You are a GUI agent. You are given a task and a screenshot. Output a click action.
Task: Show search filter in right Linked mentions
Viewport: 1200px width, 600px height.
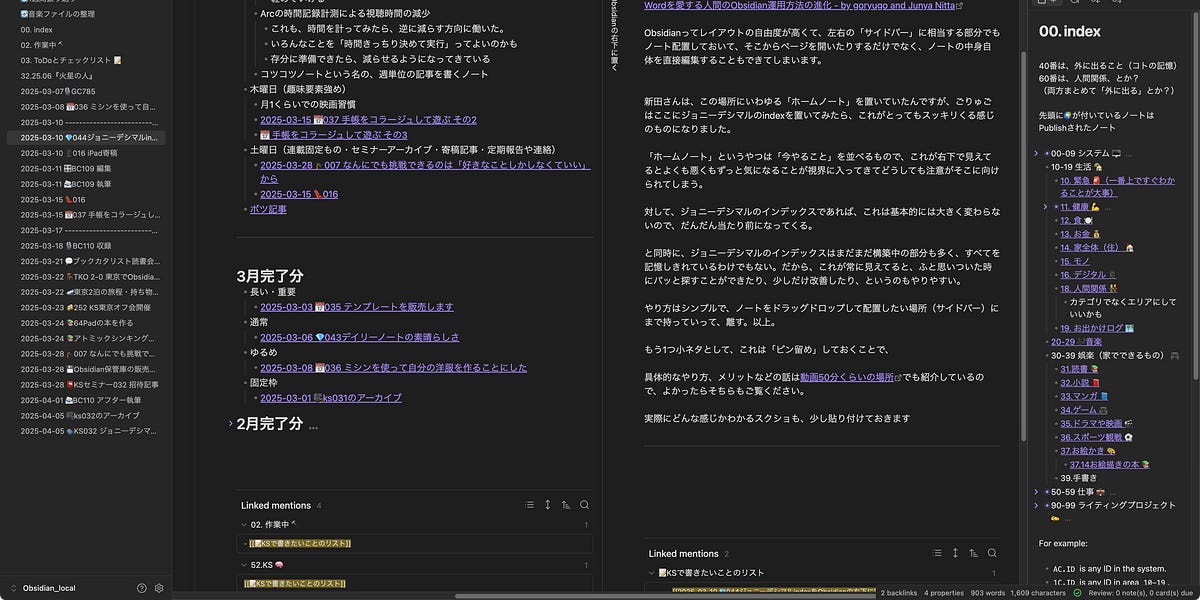(992, 553)
